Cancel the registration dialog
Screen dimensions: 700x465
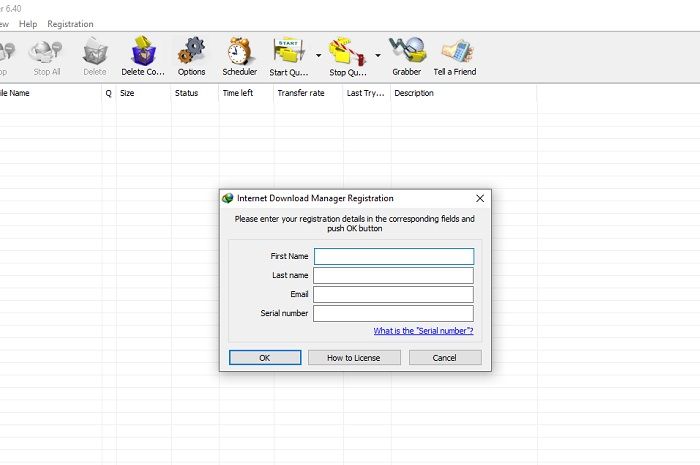tap(445, 357)
